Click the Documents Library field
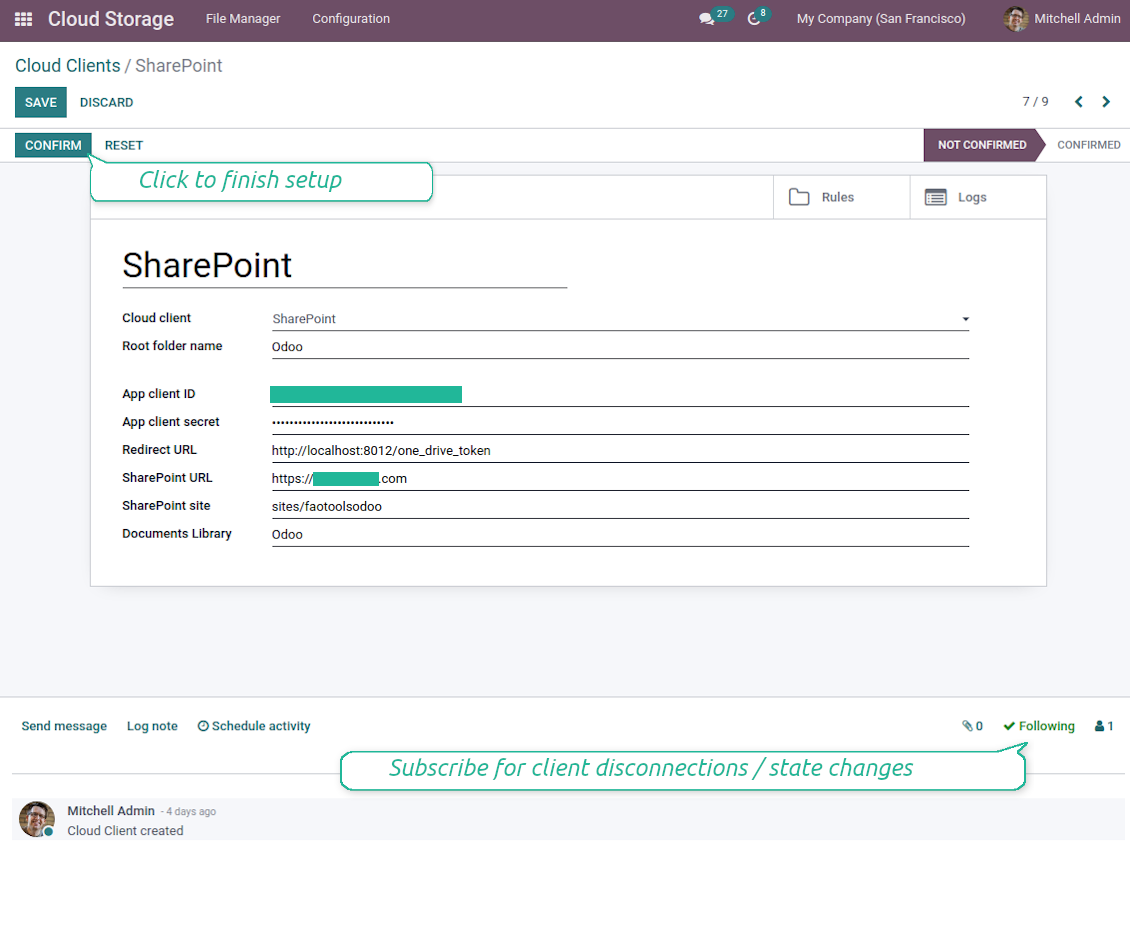 [620, 535]
